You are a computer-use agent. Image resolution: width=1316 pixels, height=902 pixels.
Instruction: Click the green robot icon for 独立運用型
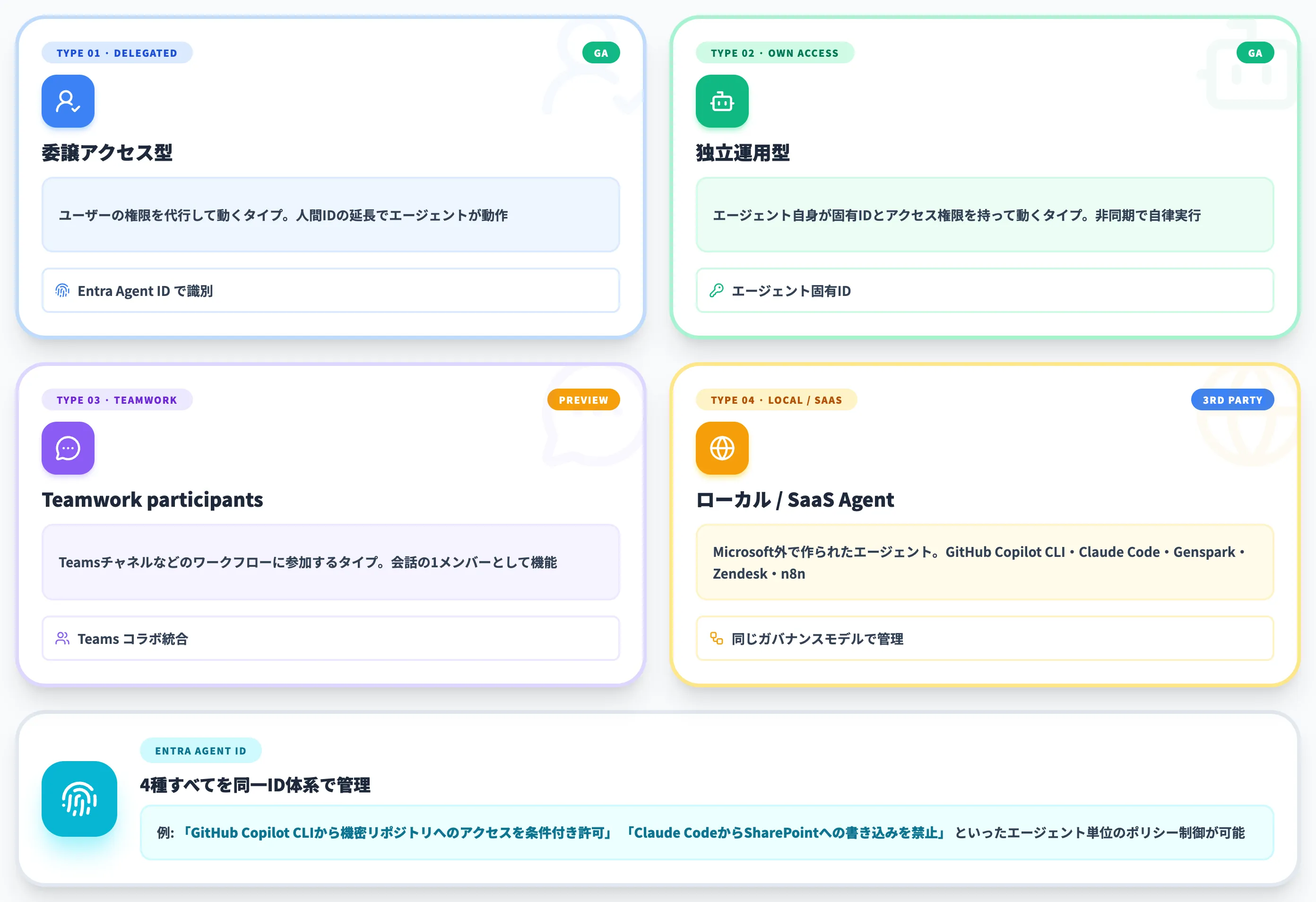722,101
